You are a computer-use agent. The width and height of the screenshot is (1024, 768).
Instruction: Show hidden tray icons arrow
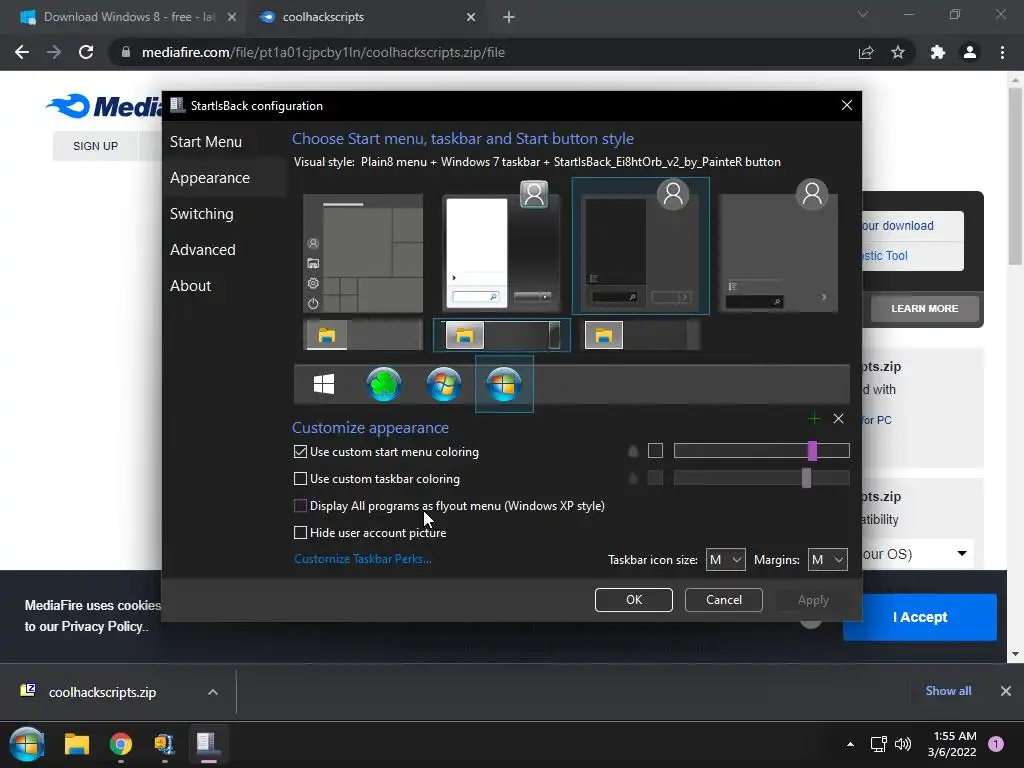coord(850,744)
